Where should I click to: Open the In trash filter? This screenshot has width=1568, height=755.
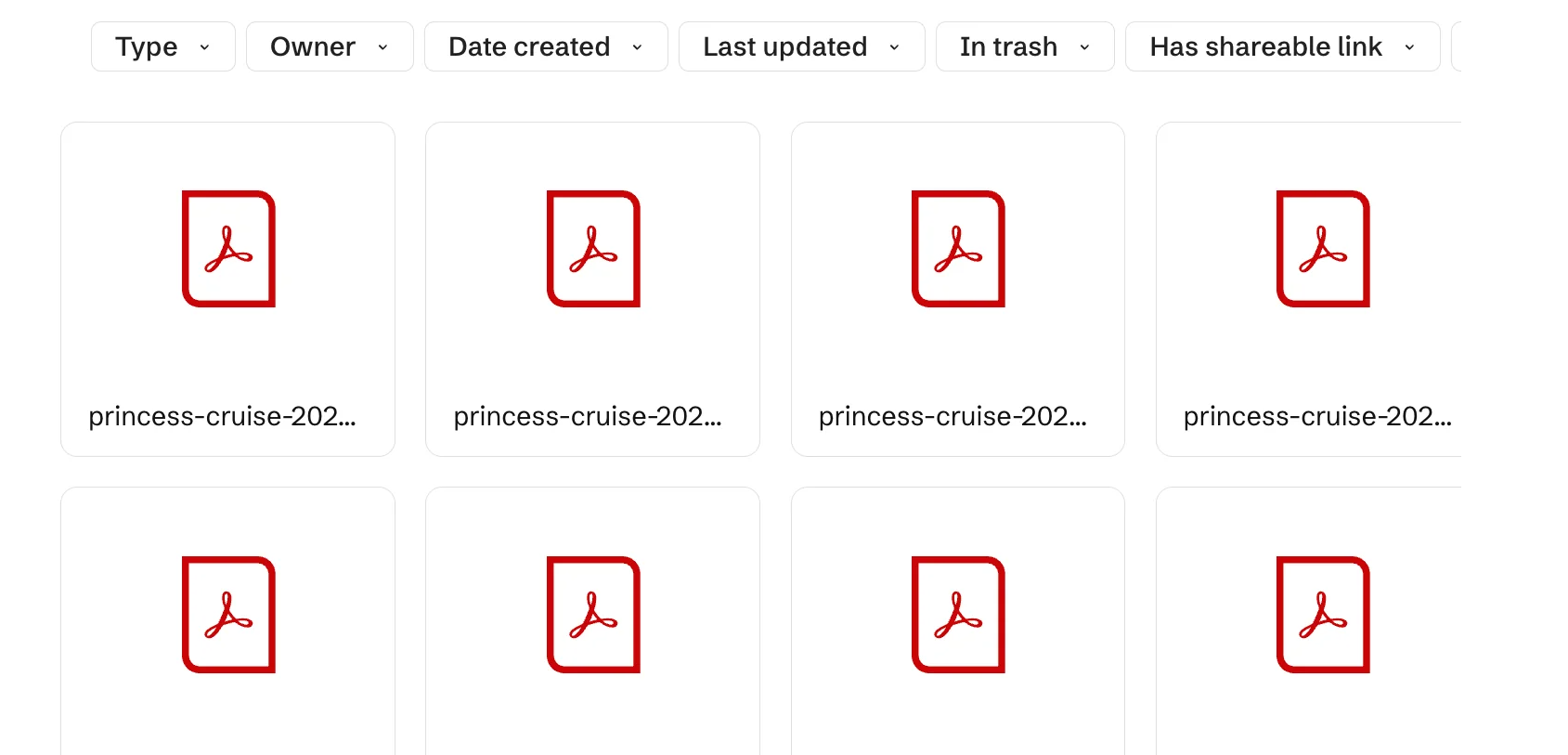[x=1024, y=46]
